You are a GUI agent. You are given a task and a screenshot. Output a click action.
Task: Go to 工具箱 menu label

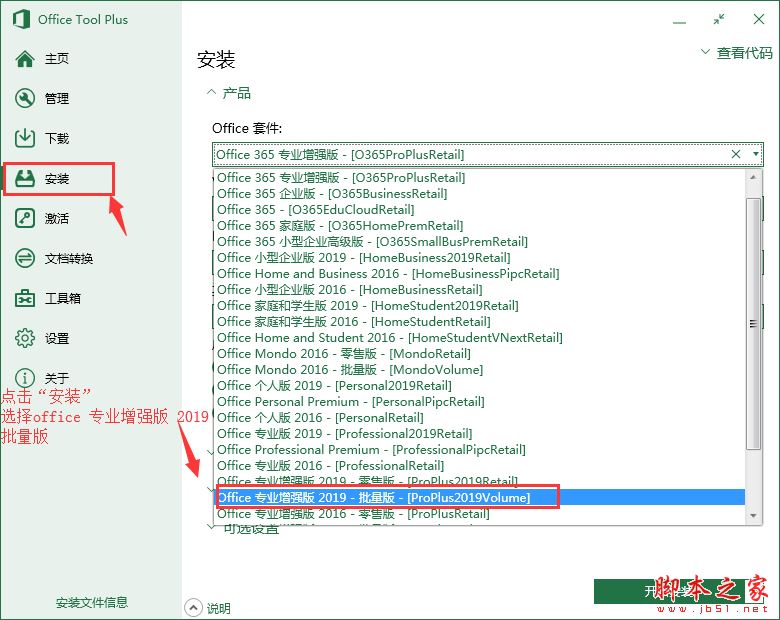pyautogui.click(x=63, y=299)
